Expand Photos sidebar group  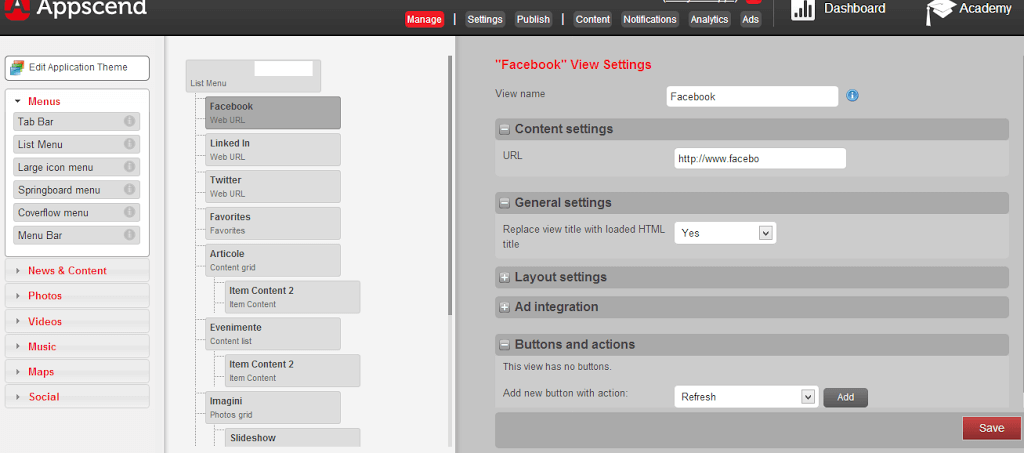point(77,296)
